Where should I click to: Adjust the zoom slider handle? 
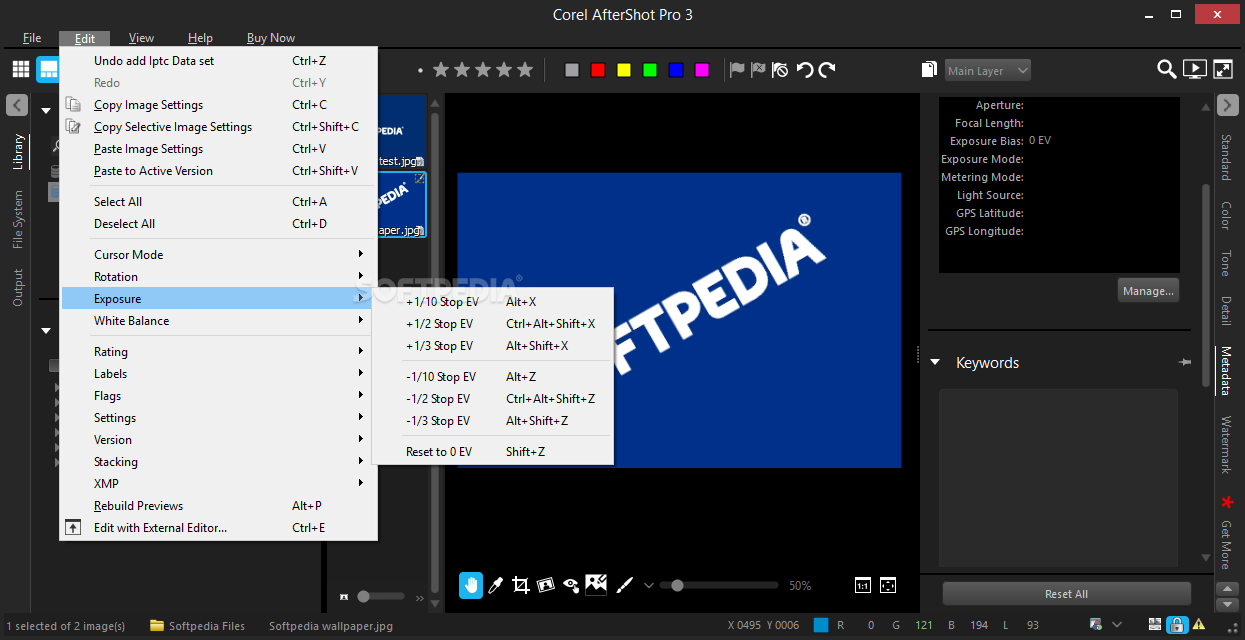[677, 585]
